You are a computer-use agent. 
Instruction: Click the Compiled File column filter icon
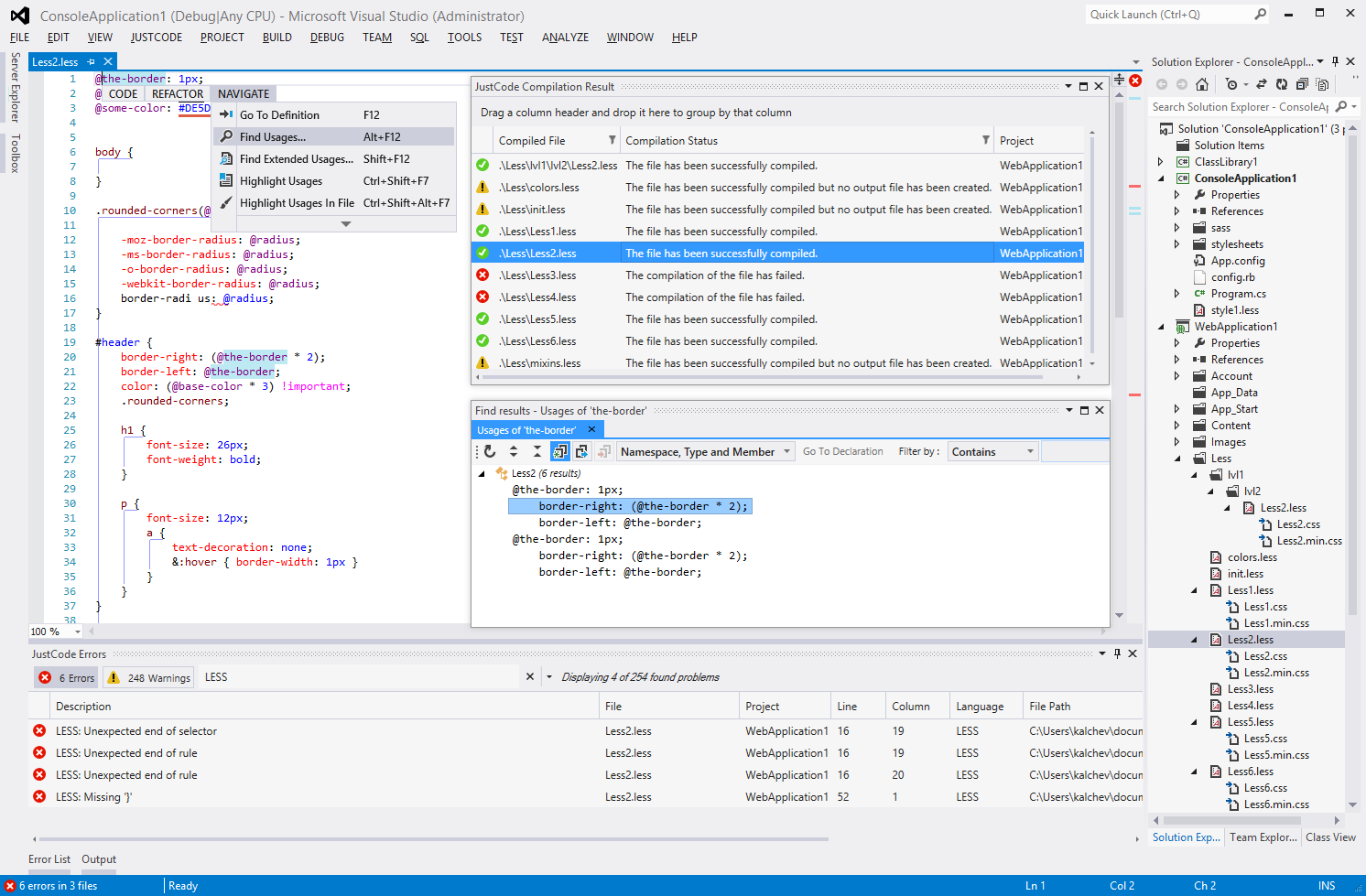pos(613,140)
